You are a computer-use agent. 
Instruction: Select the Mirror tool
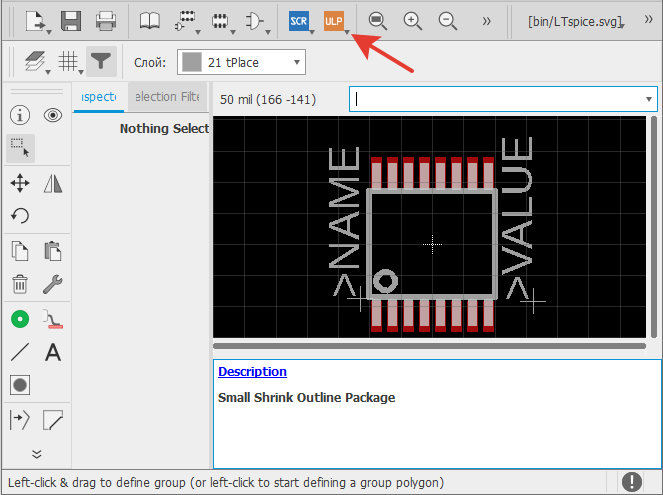coord(53,183)
